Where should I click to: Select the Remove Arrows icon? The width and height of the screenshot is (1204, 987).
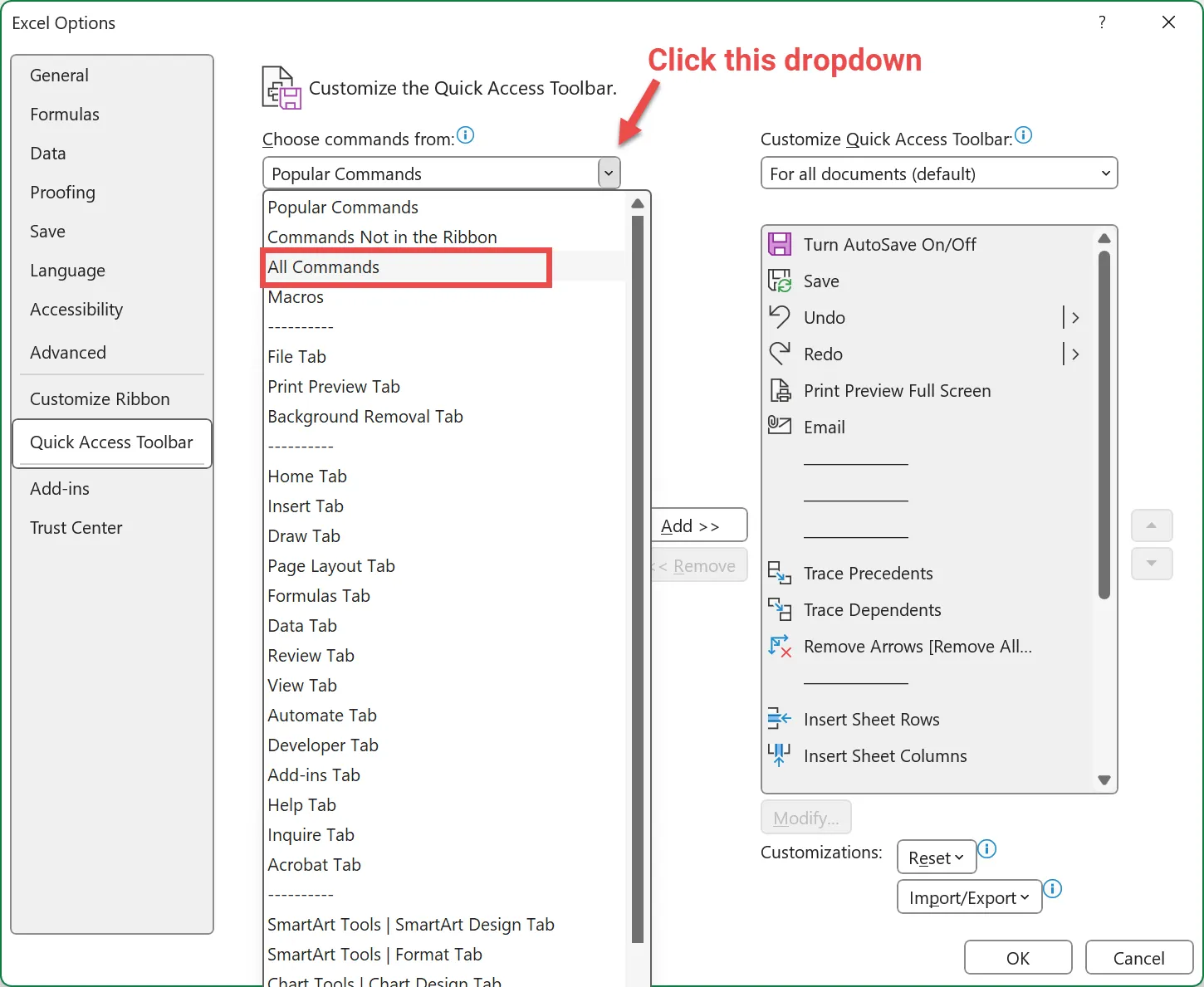tap(779, 646)
